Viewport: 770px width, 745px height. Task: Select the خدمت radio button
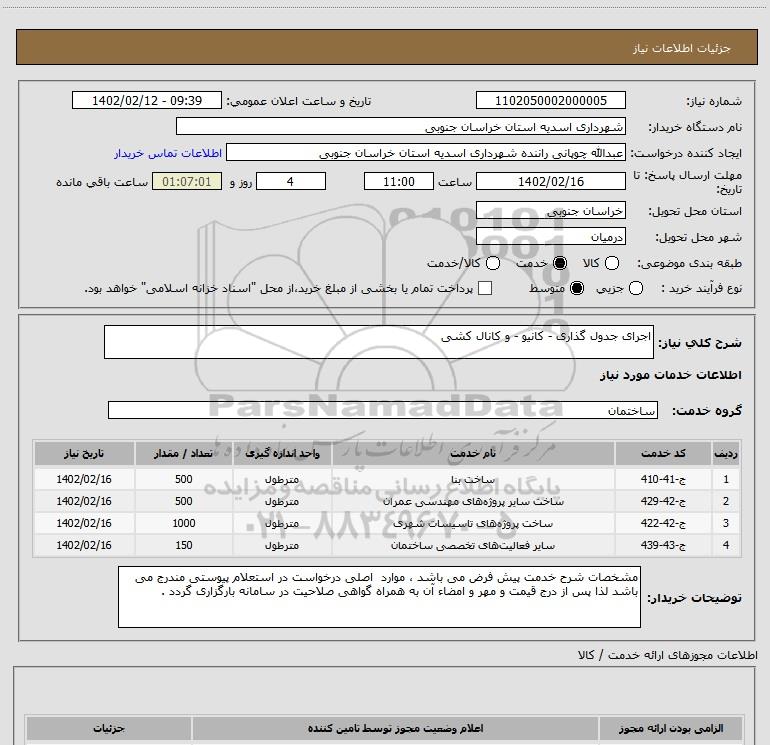560,263
